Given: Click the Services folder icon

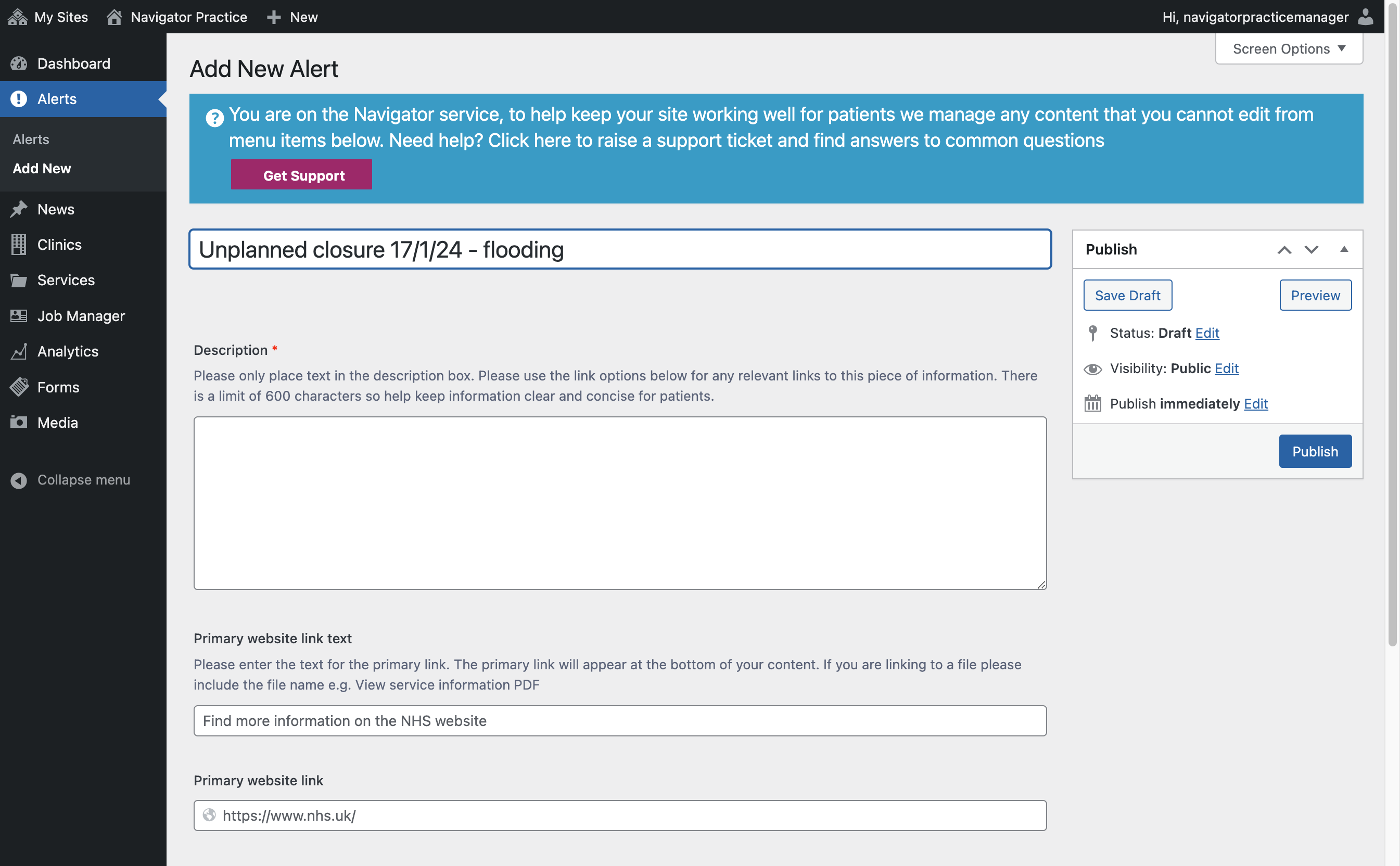Looking at the screenshot, I should coord(19,280).
